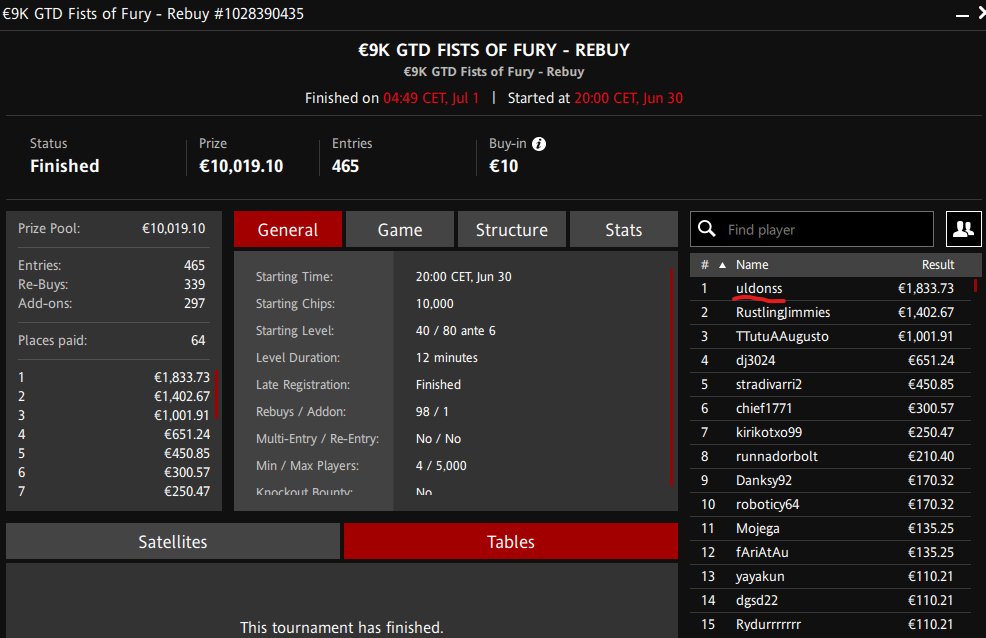The width and height of the screenshot is (986, 638).
Task: Select player RustlingJimmies row
Action: [830, 312]
